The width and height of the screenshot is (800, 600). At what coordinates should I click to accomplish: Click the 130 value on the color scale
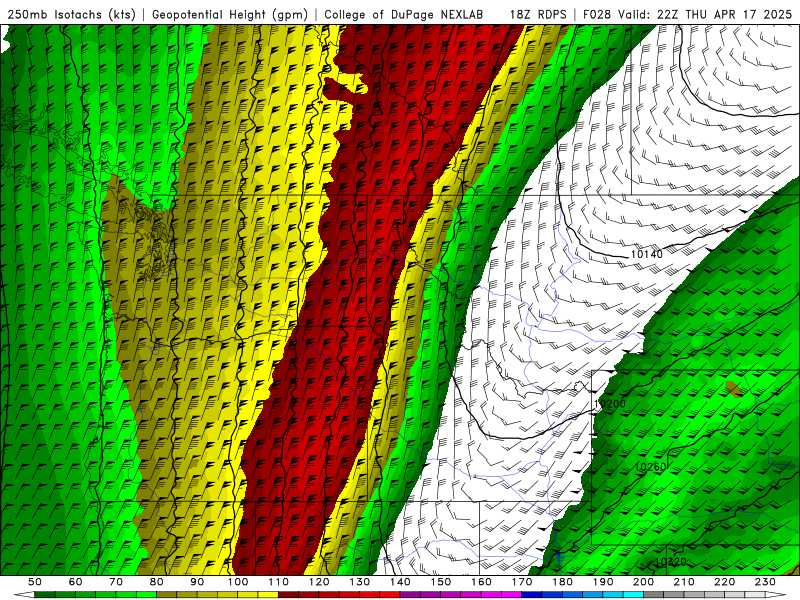click(x=360, y=582)
